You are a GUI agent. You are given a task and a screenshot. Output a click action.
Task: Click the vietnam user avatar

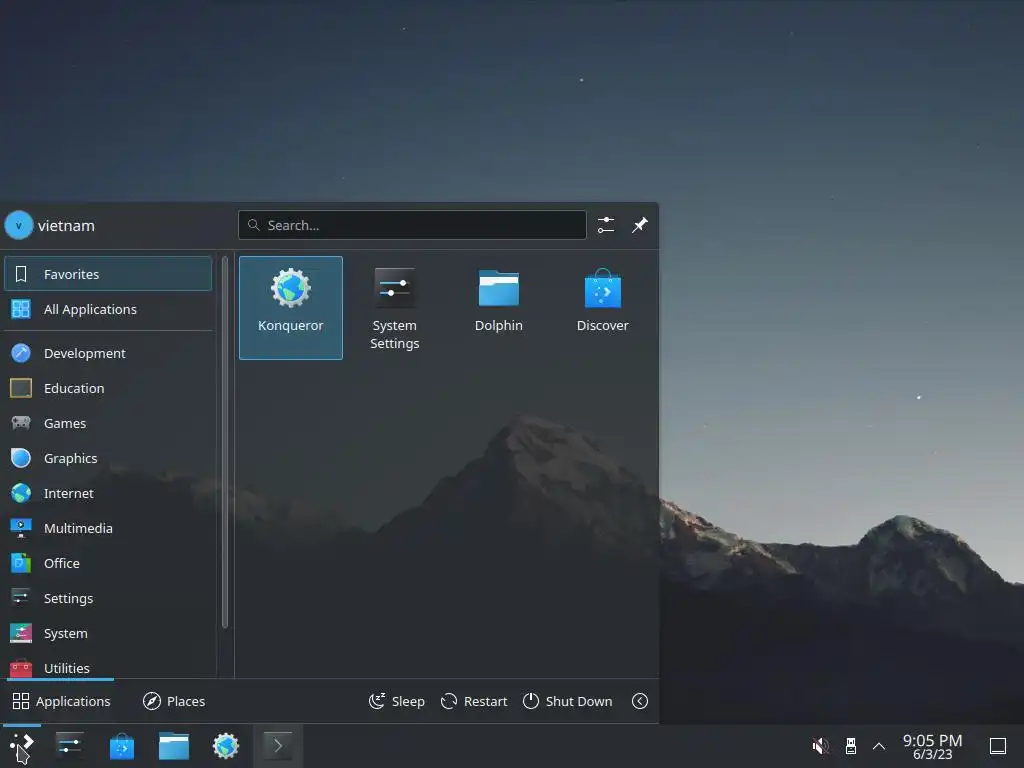[19, 225]
